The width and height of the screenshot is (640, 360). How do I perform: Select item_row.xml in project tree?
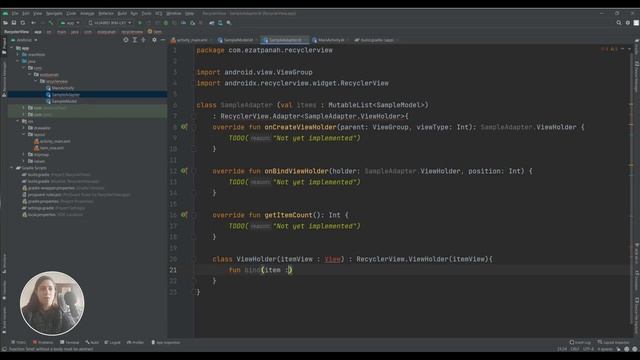(51, 148)
